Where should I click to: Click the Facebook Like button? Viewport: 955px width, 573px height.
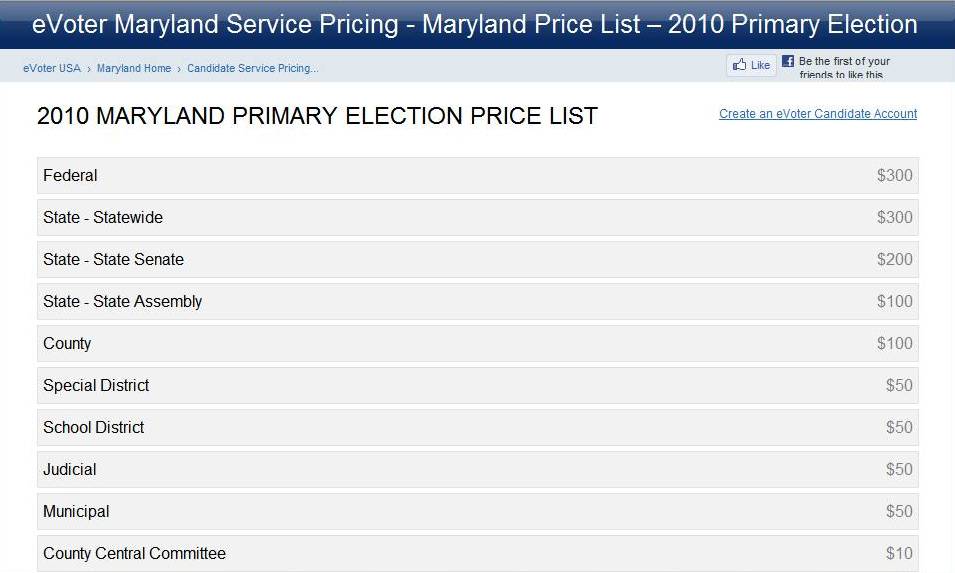(x=751, y=65)
